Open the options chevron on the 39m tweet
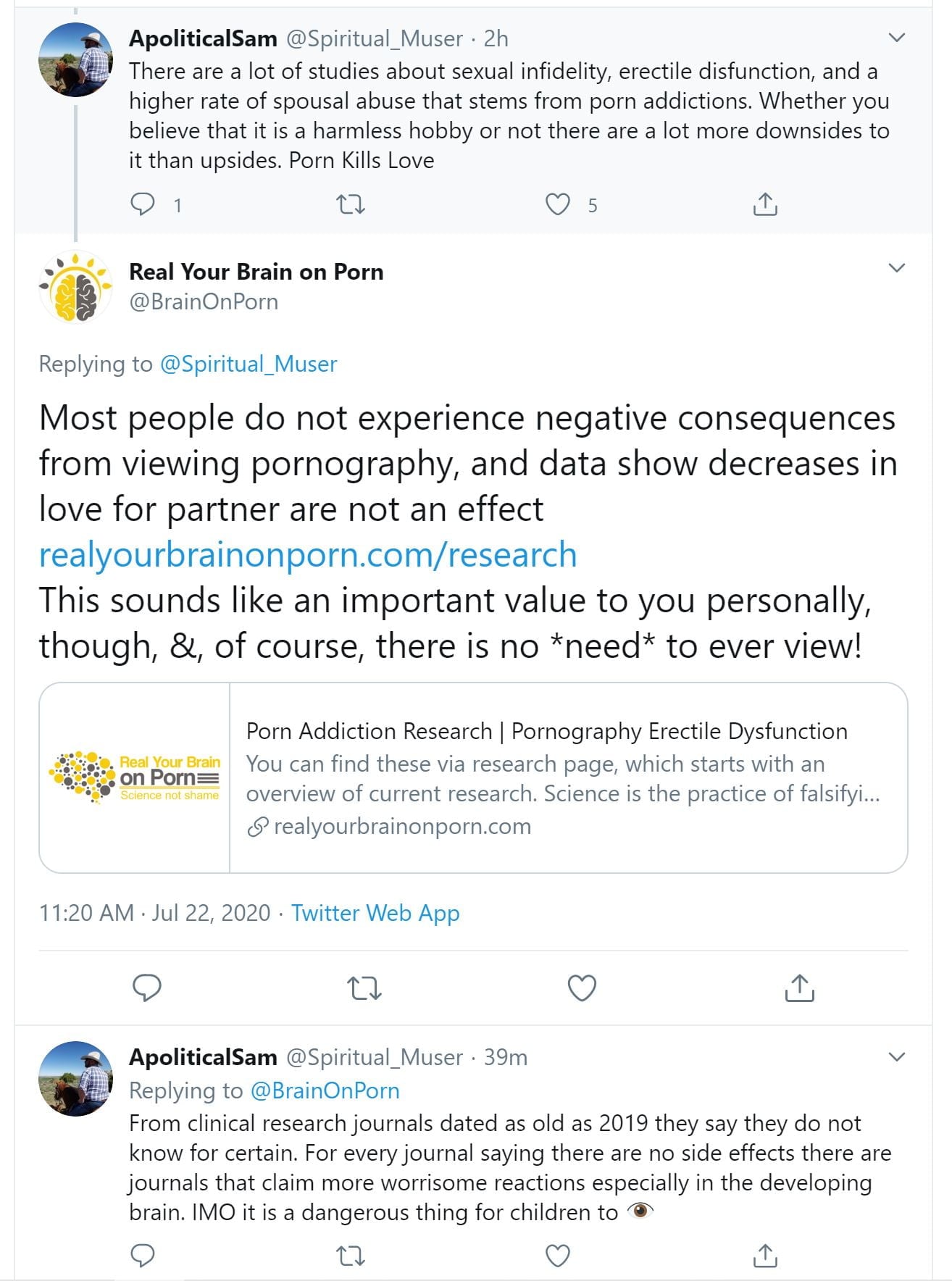 [897, 1056]
